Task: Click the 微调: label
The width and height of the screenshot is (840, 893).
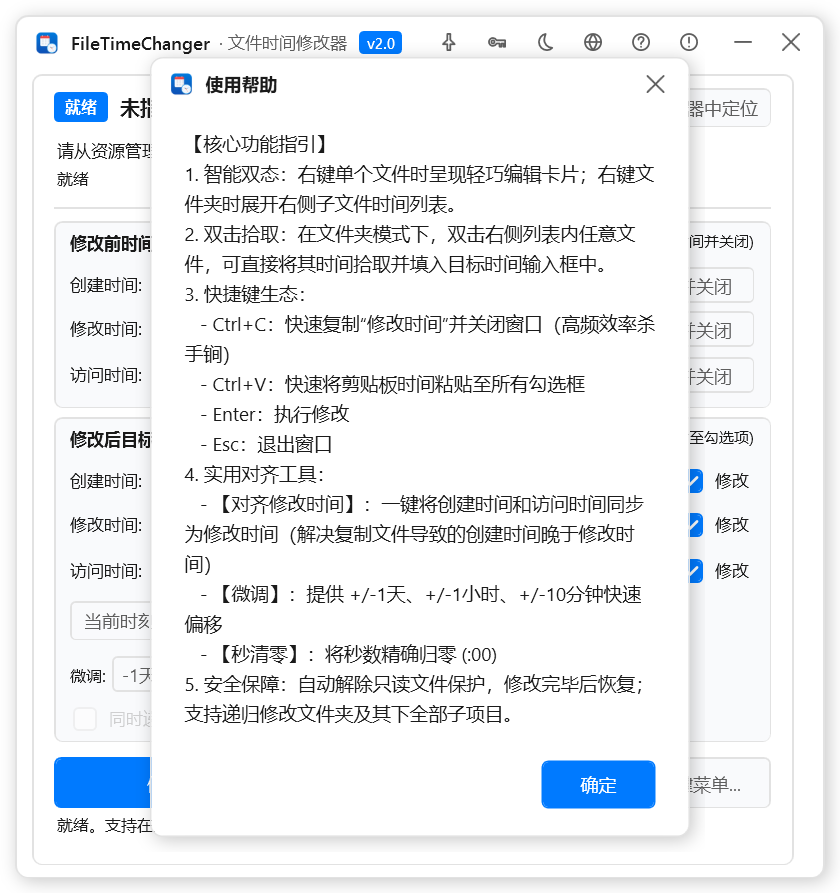Action: point(88,676)
